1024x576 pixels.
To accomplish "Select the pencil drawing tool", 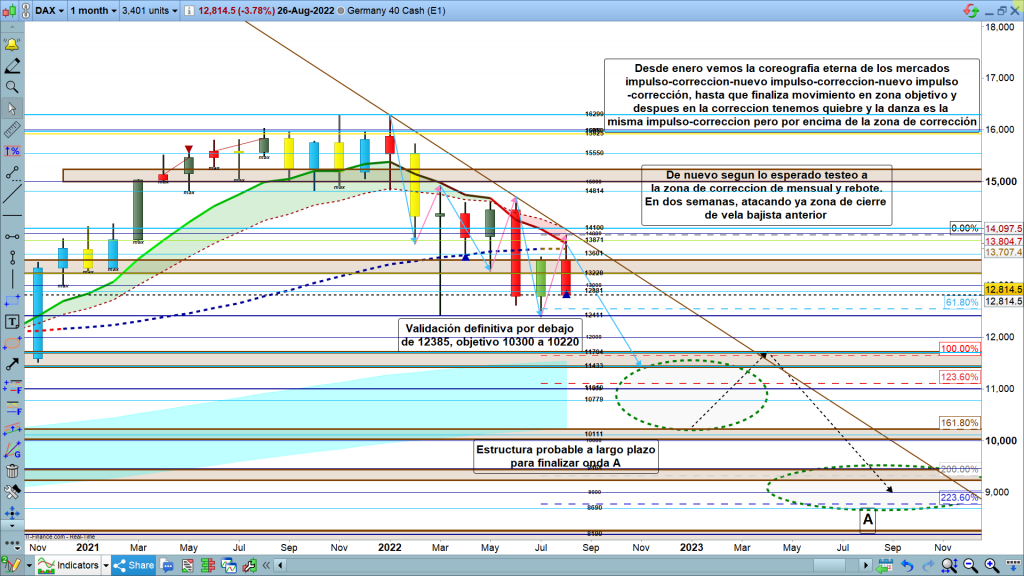I will point(12,67).
